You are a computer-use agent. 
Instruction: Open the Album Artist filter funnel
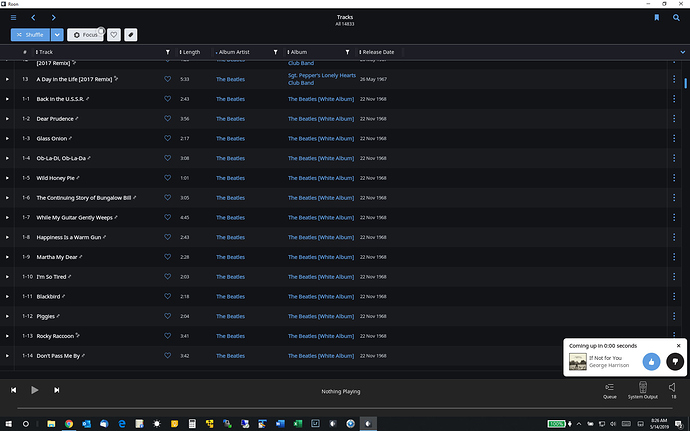pyautogui.click(x=275, y=52)
